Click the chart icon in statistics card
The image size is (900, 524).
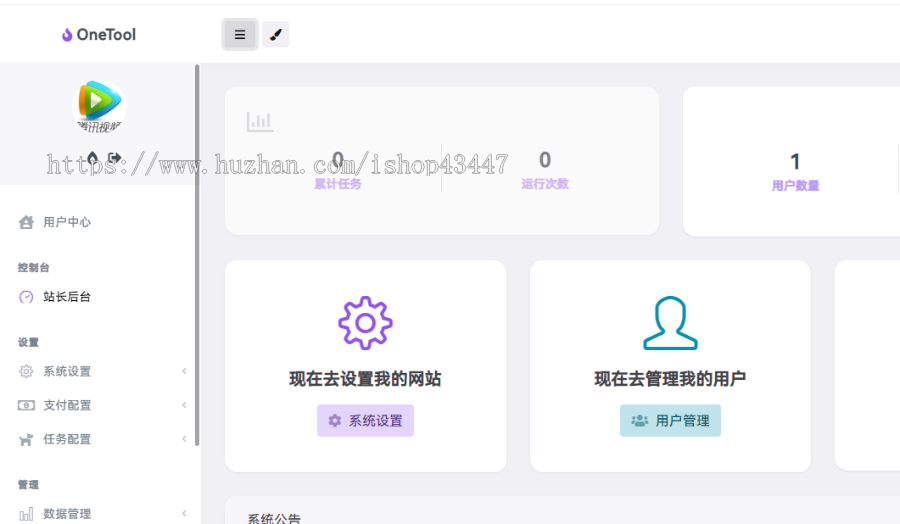[260, 122]
